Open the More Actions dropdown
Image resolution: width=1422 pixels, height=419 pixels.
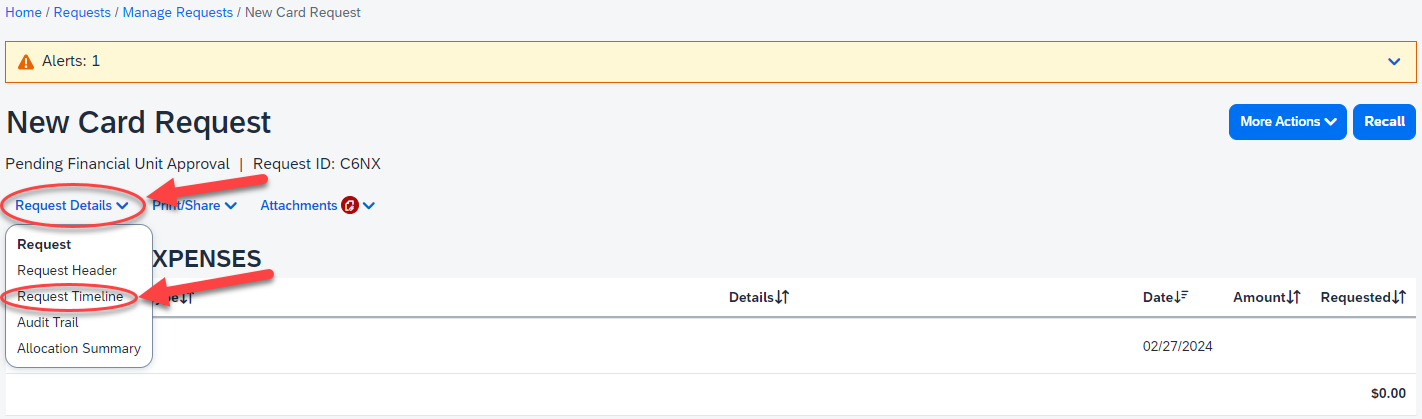pos(1287,122)
